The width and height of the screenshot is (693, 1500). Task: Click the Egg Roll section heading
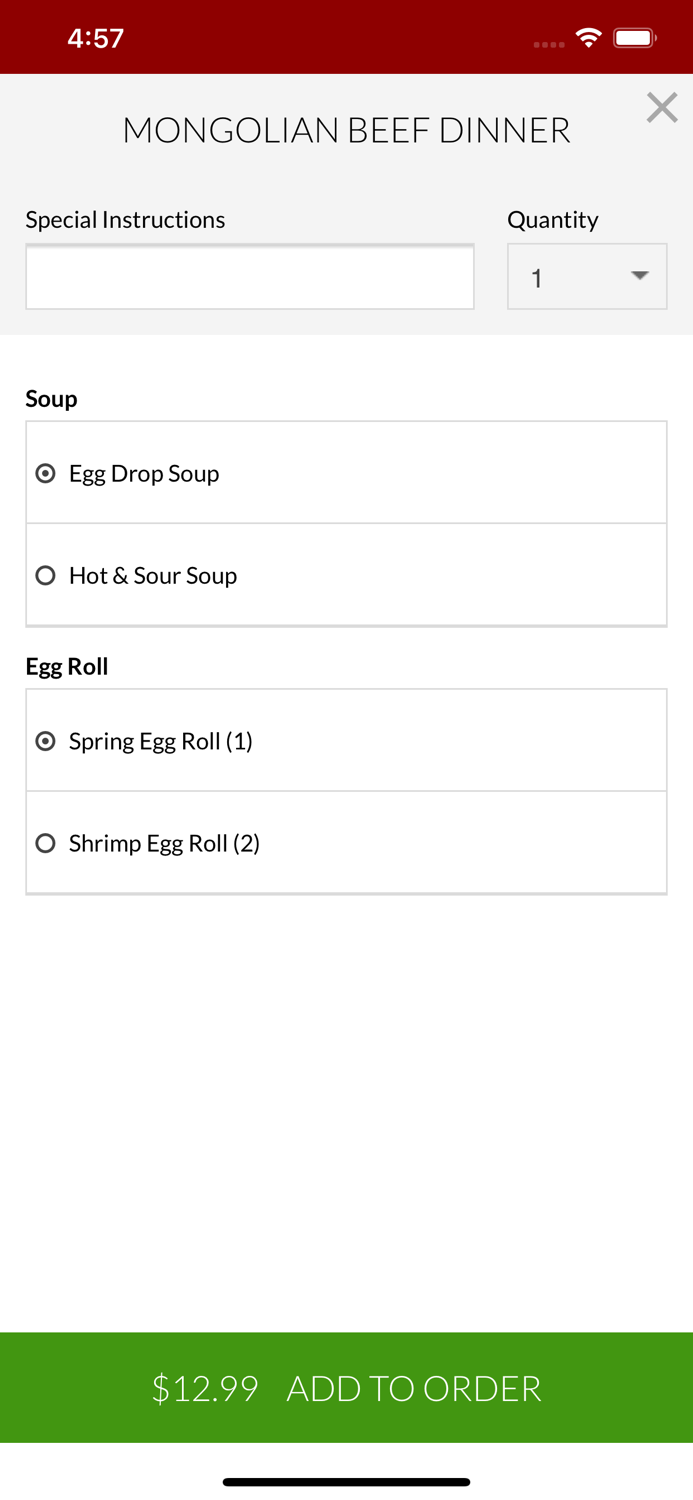pos(66,666)
